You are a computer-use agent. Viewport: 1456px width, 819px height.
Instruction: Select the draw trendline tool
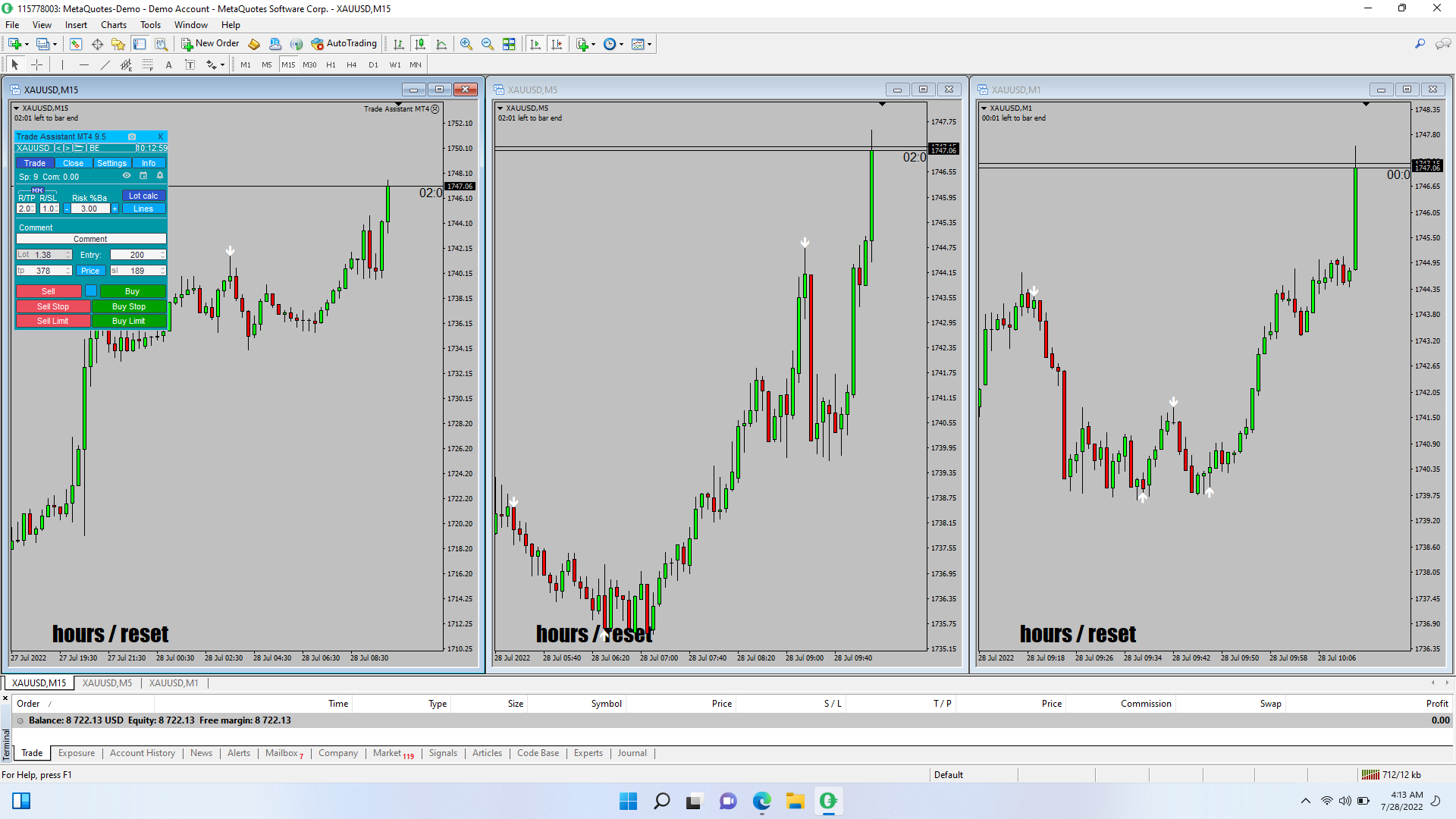pos(105,65)
